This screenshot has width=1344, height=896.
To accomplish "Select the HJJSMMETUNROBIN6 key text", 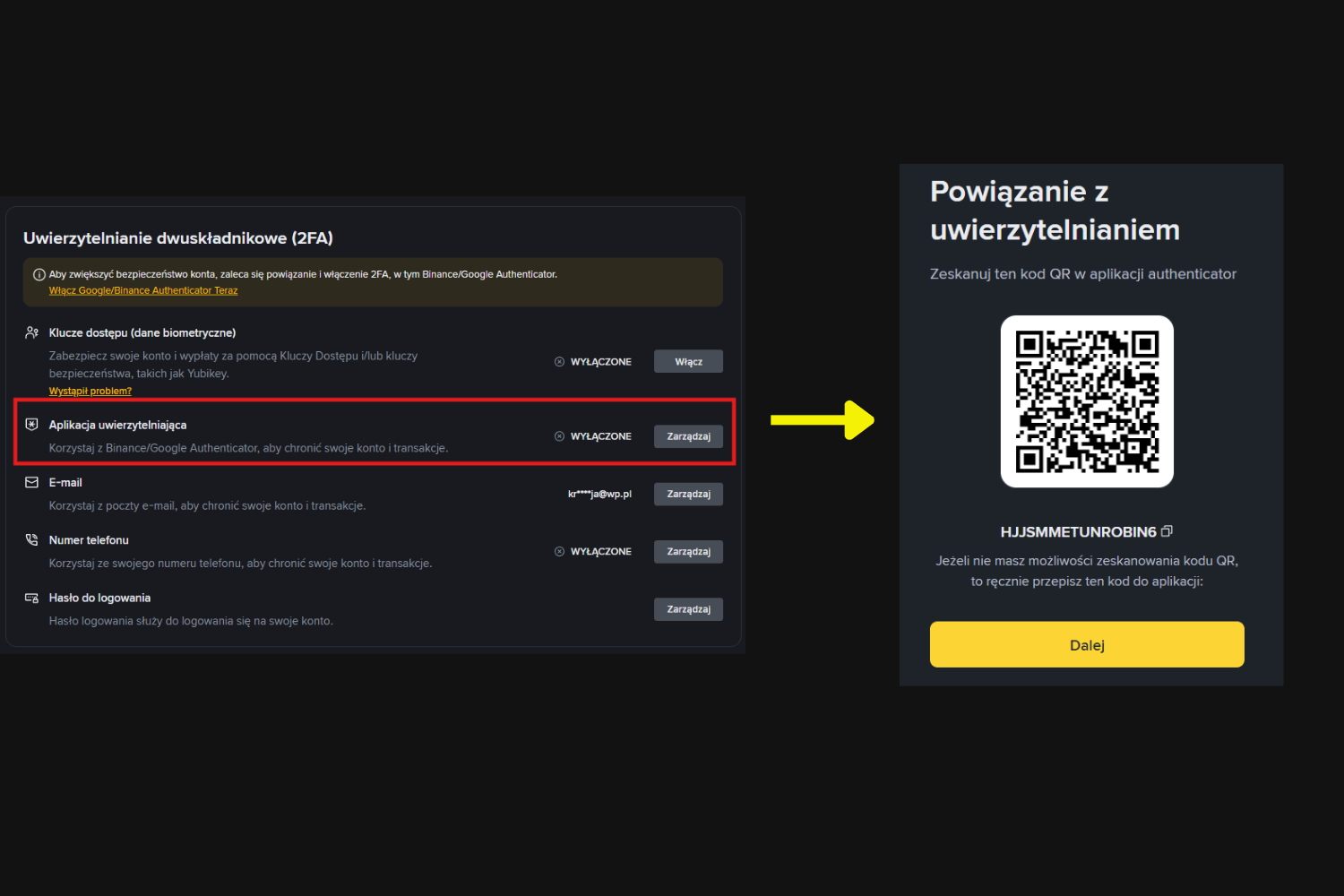I will [x=1078, y=532].
